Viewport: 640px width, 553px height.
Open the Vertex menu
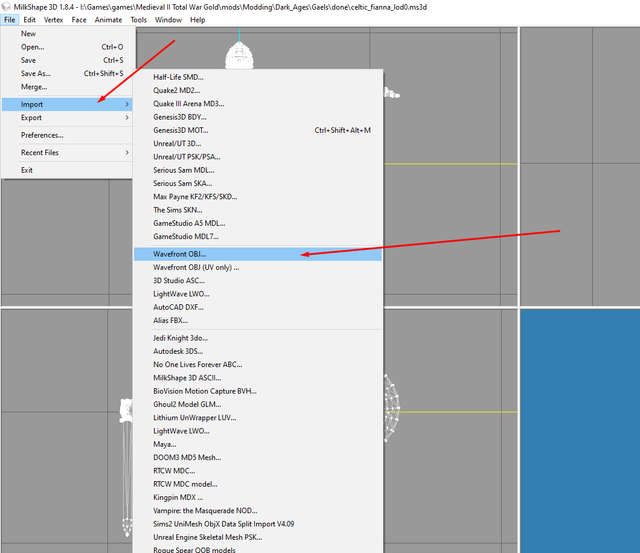(x=53, y=20)
